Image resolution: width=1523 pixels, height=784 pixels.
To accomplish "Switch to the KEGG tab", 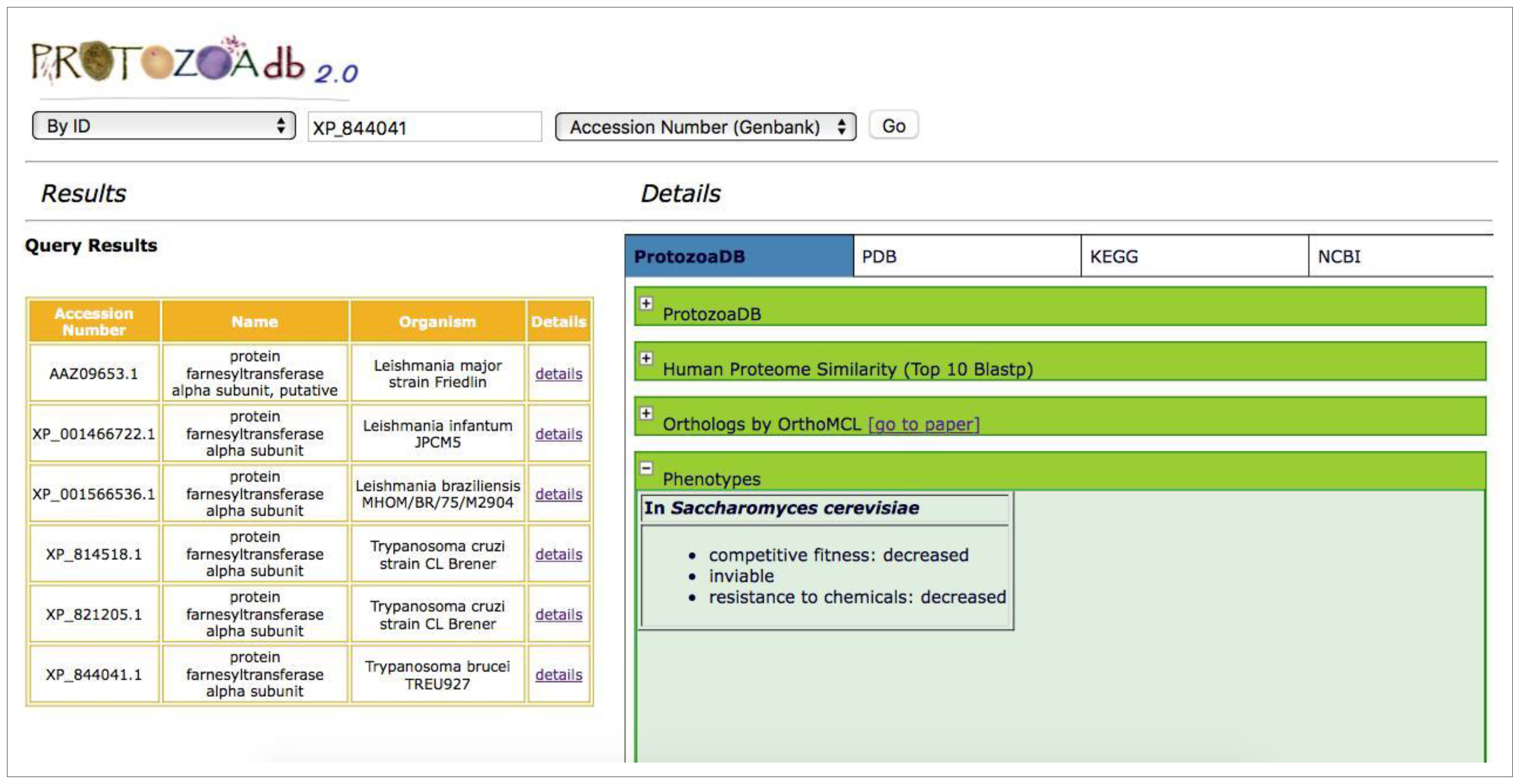I will (x=1194, y=257).
